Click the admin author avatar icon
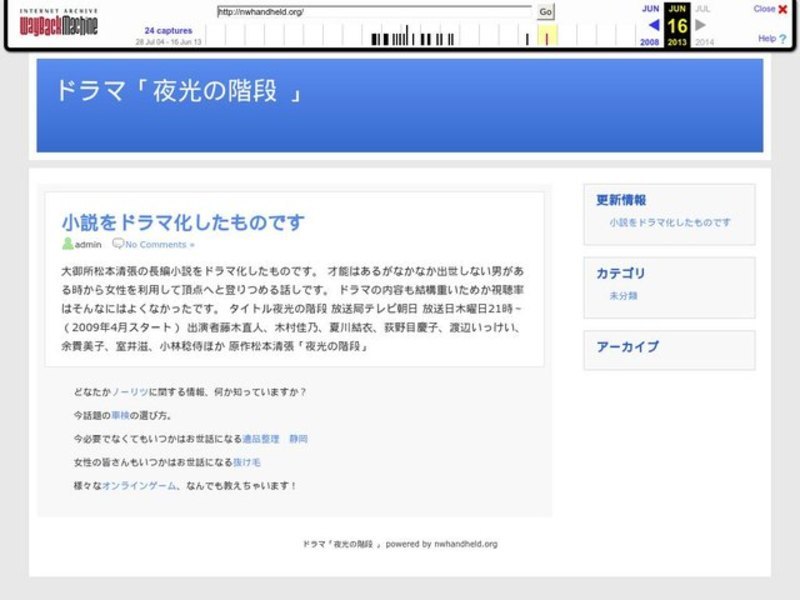This screenshot has width=800, height=600. [67, 244]
